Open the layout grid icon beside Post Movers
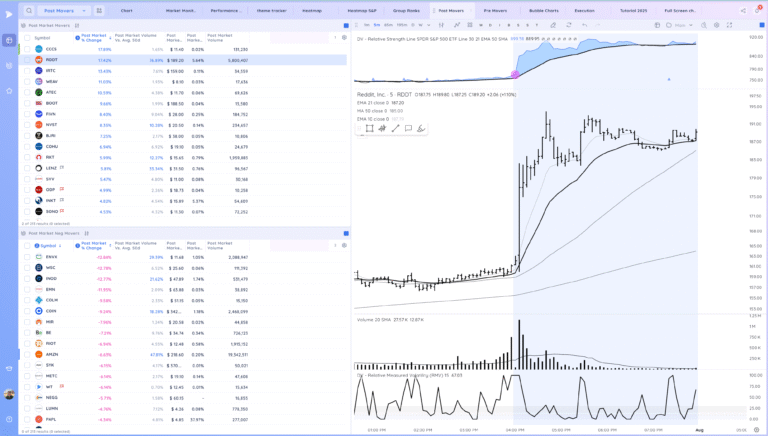Image resolution: width=768 pixels, height=436 pixels. point(99,10)
